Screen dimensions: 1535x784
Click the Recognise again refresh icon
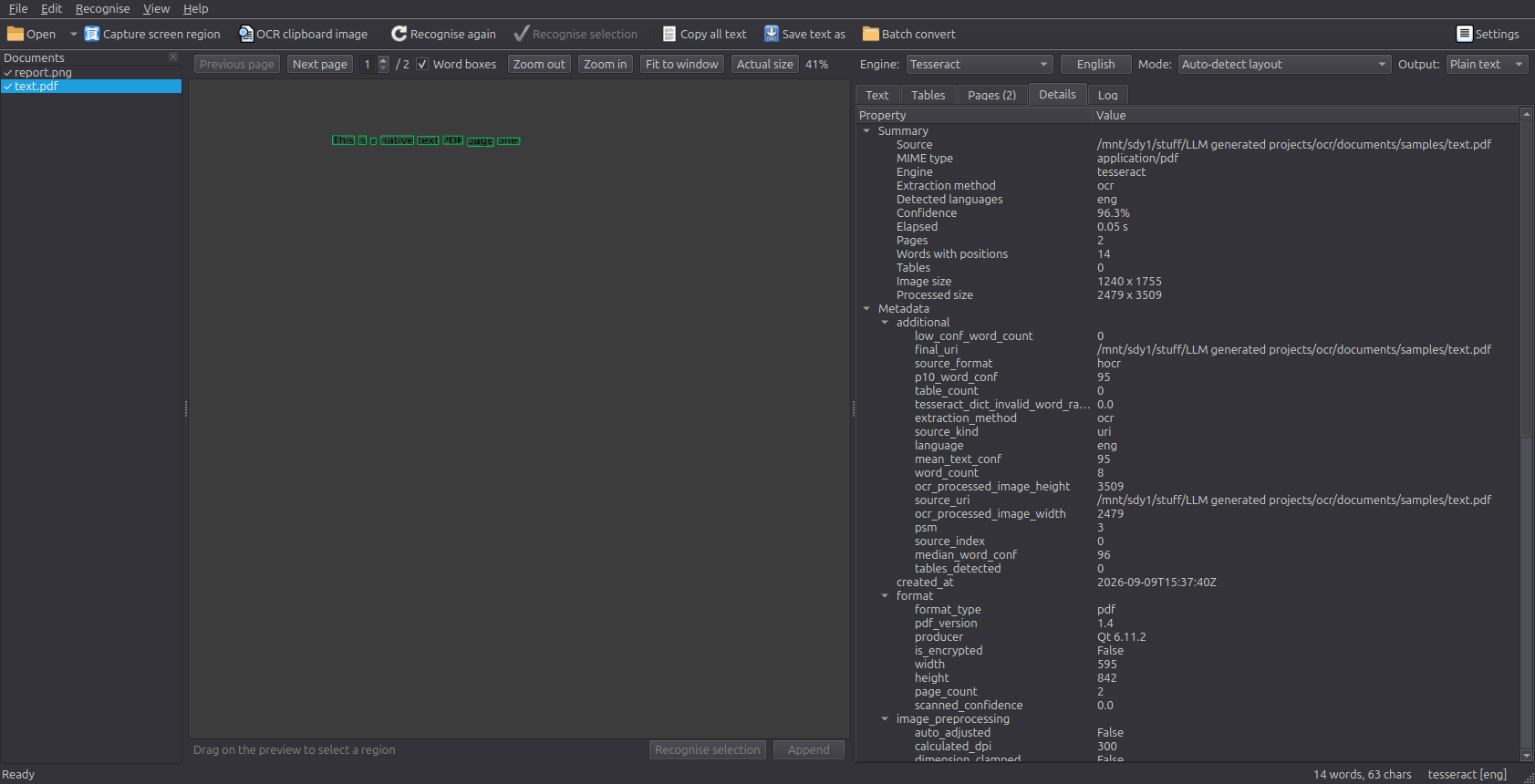pos(399,34)
